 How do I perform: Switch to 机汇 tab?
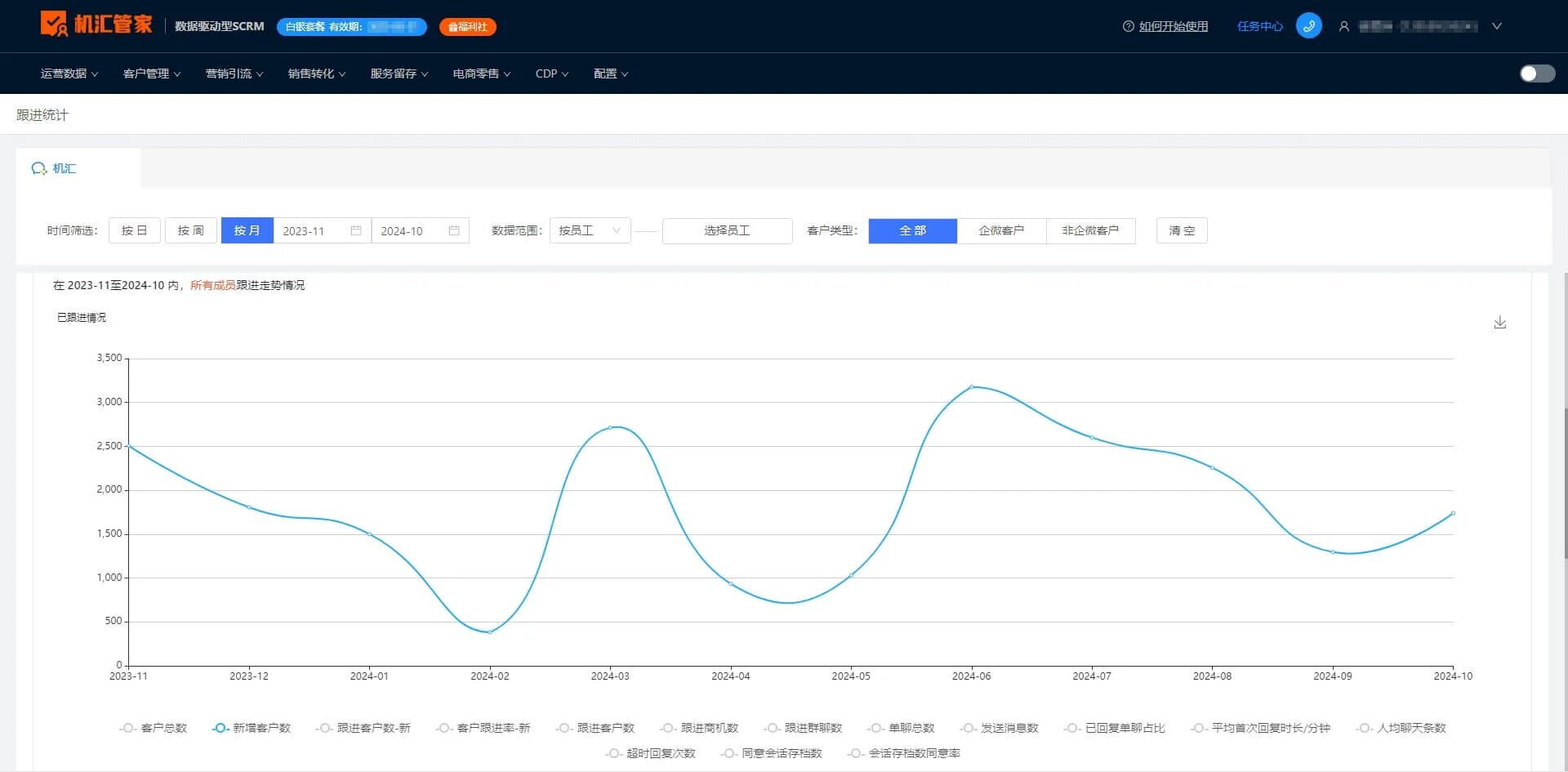click(x=78, y=168)
